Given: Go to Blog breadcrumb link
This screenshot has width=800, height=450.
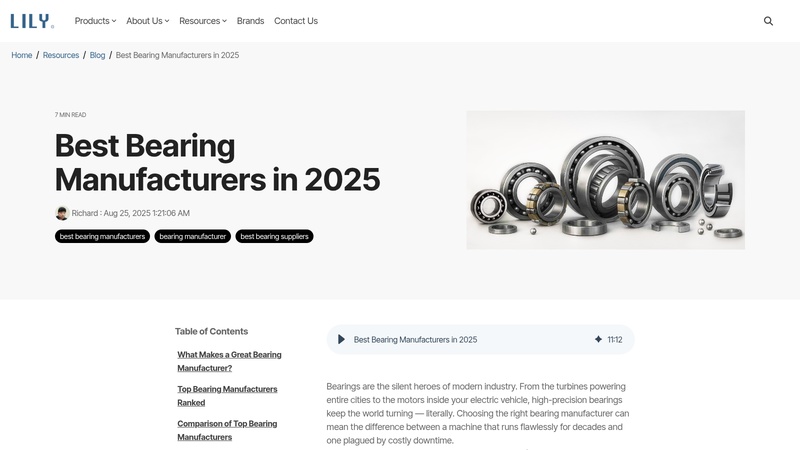Looking at the screenshot, I should pos(97,55).
